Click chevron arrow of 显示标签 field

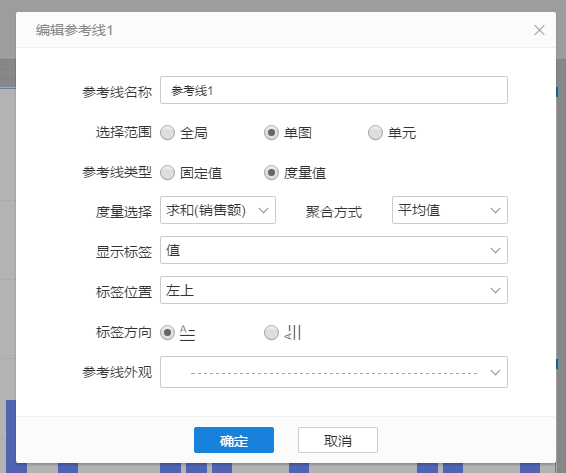(495, 250)
